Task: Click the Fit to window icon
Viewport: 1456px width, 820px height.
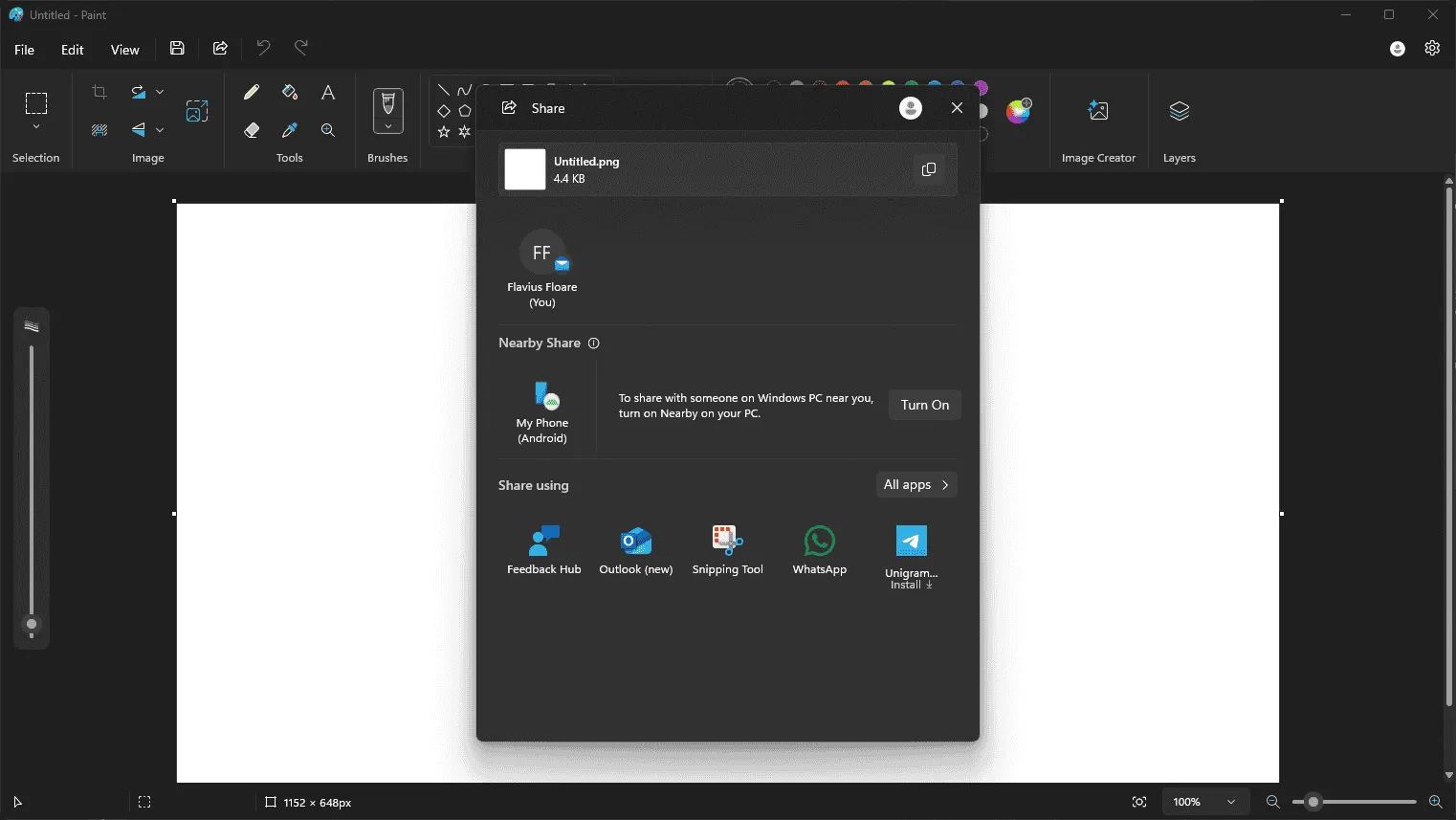Action: [x=1139, y=802]
